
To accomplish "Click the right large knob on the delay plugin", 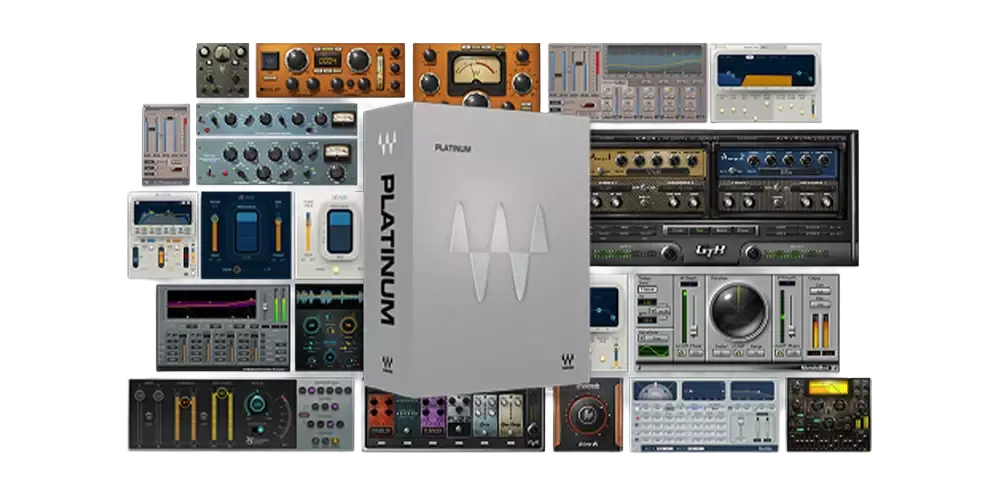I will pos(358,60).
